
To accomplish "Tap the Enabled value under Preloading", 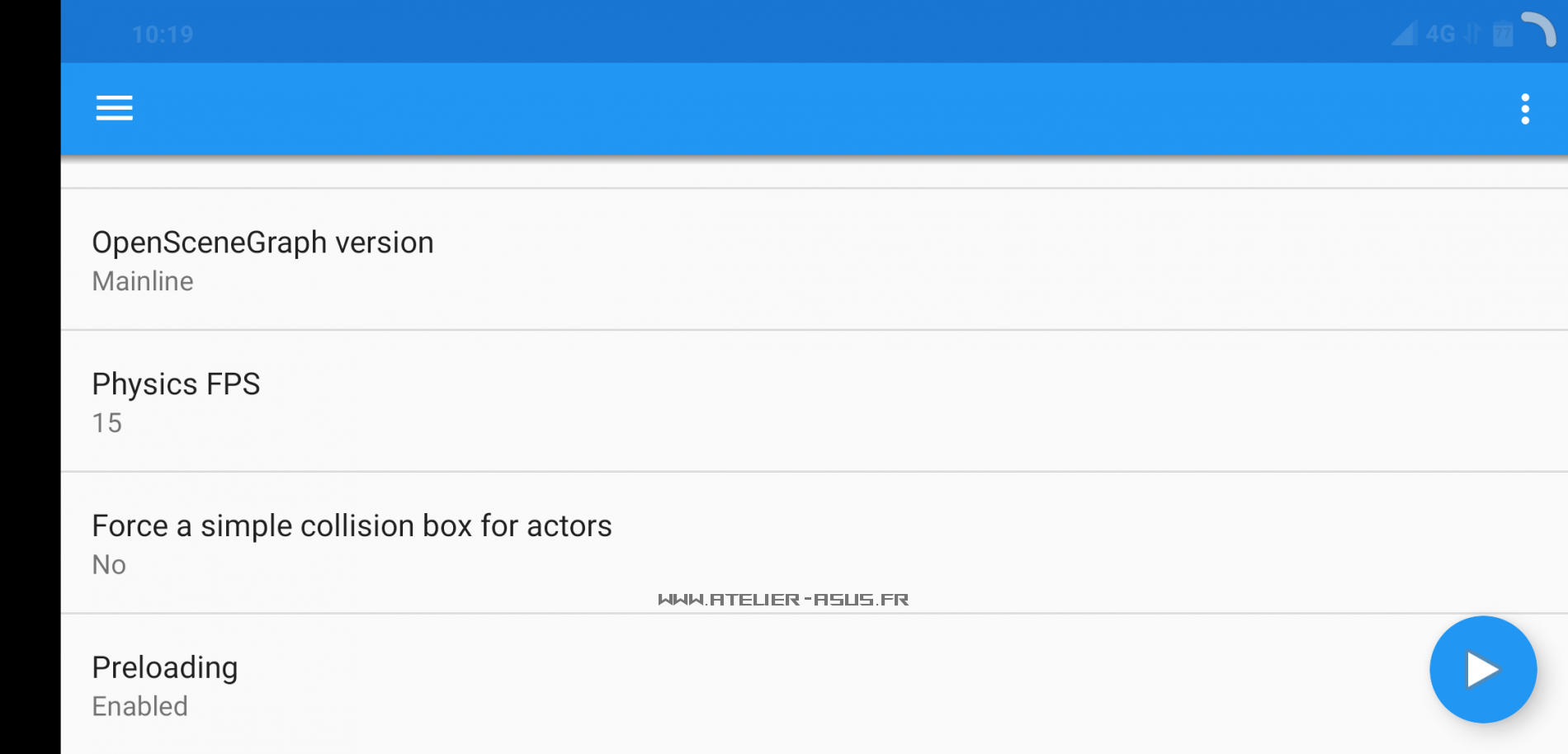I will click(140, 707).
